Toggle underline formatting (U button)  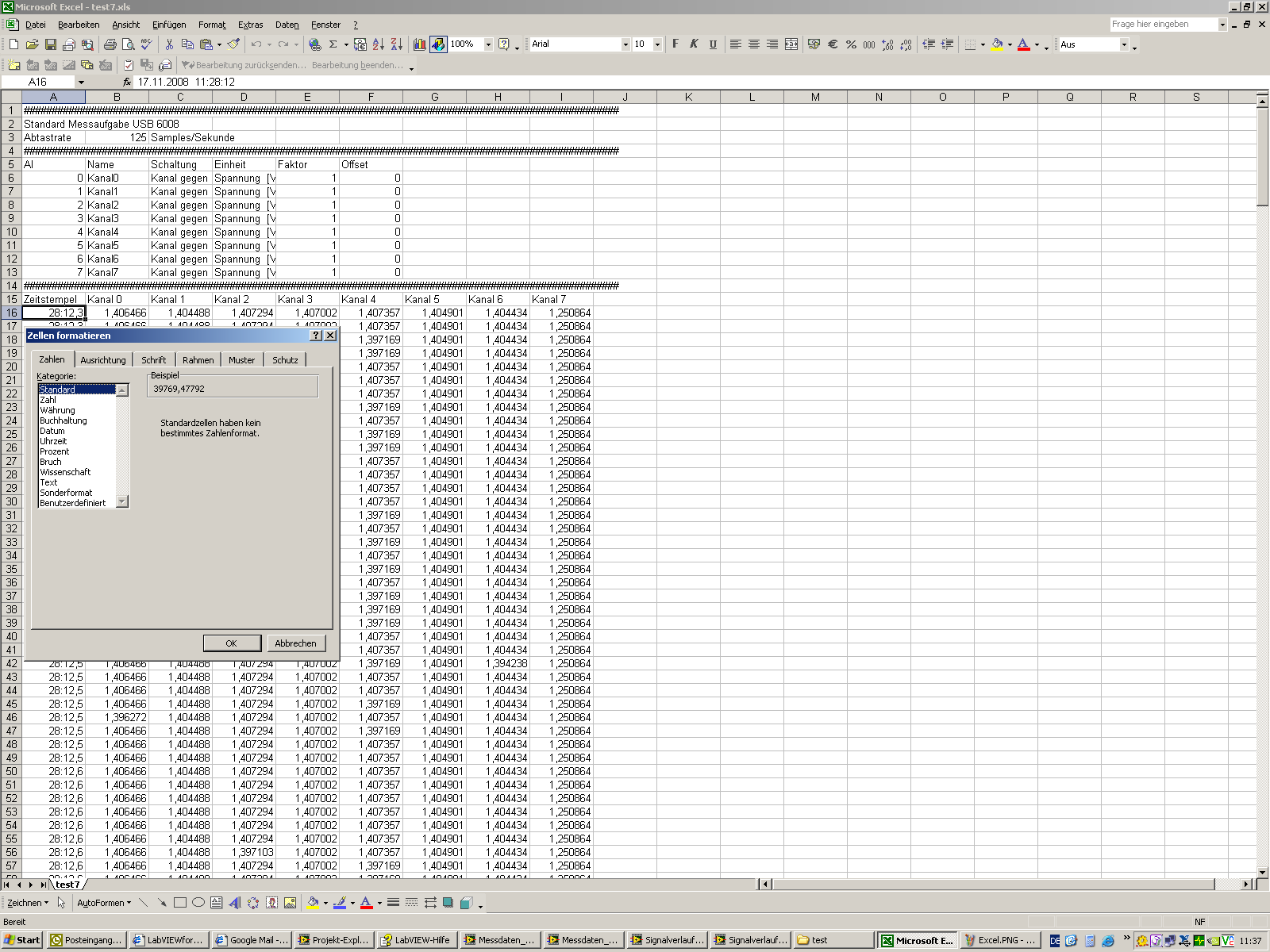(713, 44)
